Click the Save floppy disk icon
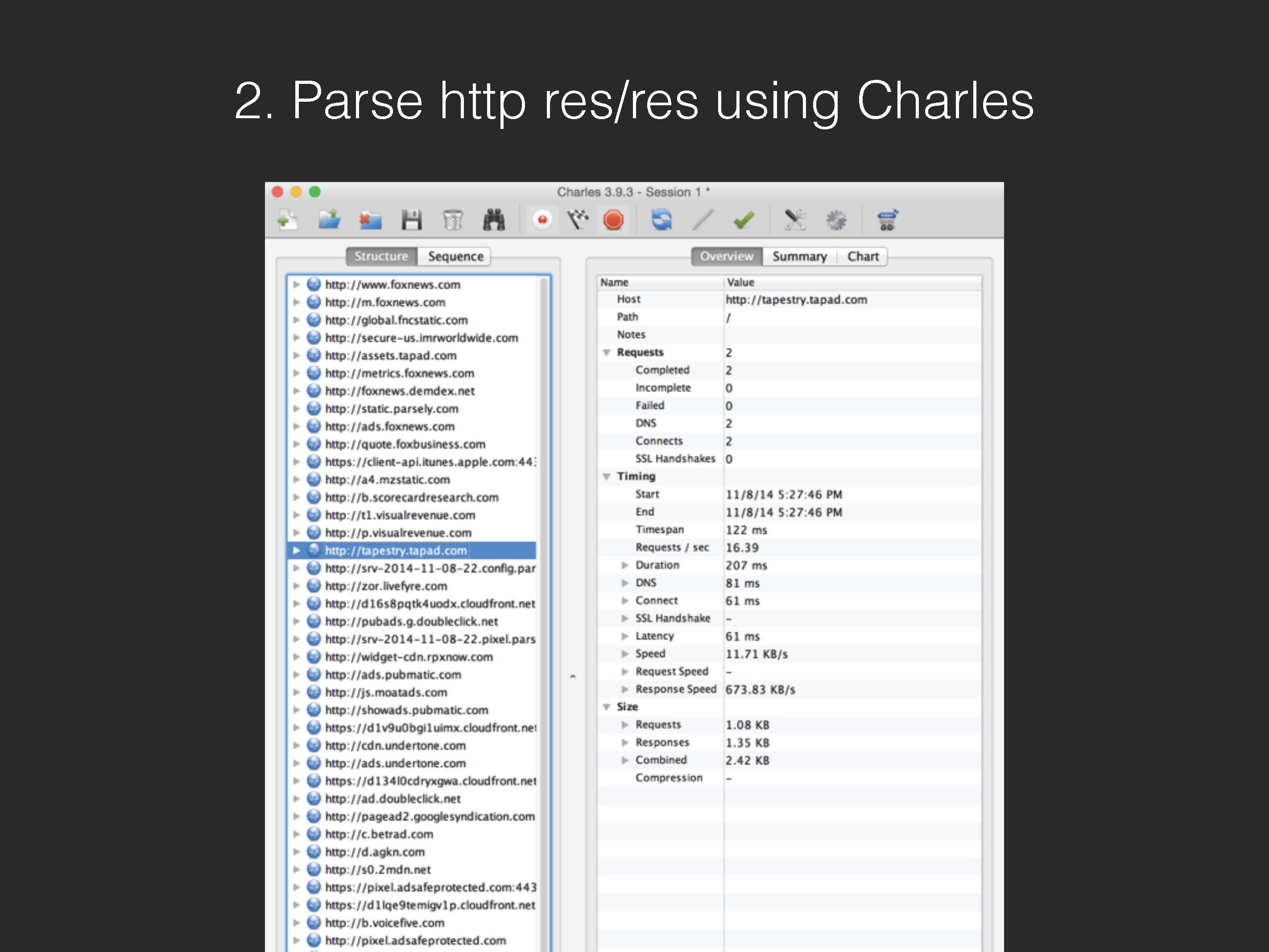Viewport: 1269px width, 952px height. tap(411, 220)
